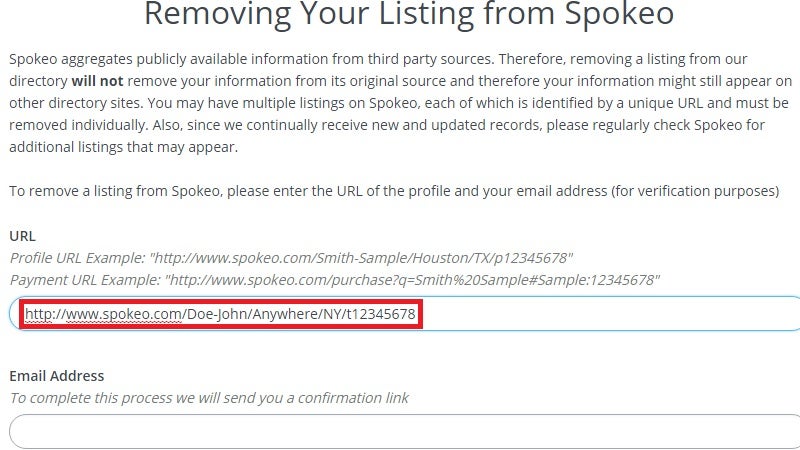Click the underlined 'http://www.spokeo.com' part of URL
Viewport: 800px width, 450px height.
coord(103,314)
